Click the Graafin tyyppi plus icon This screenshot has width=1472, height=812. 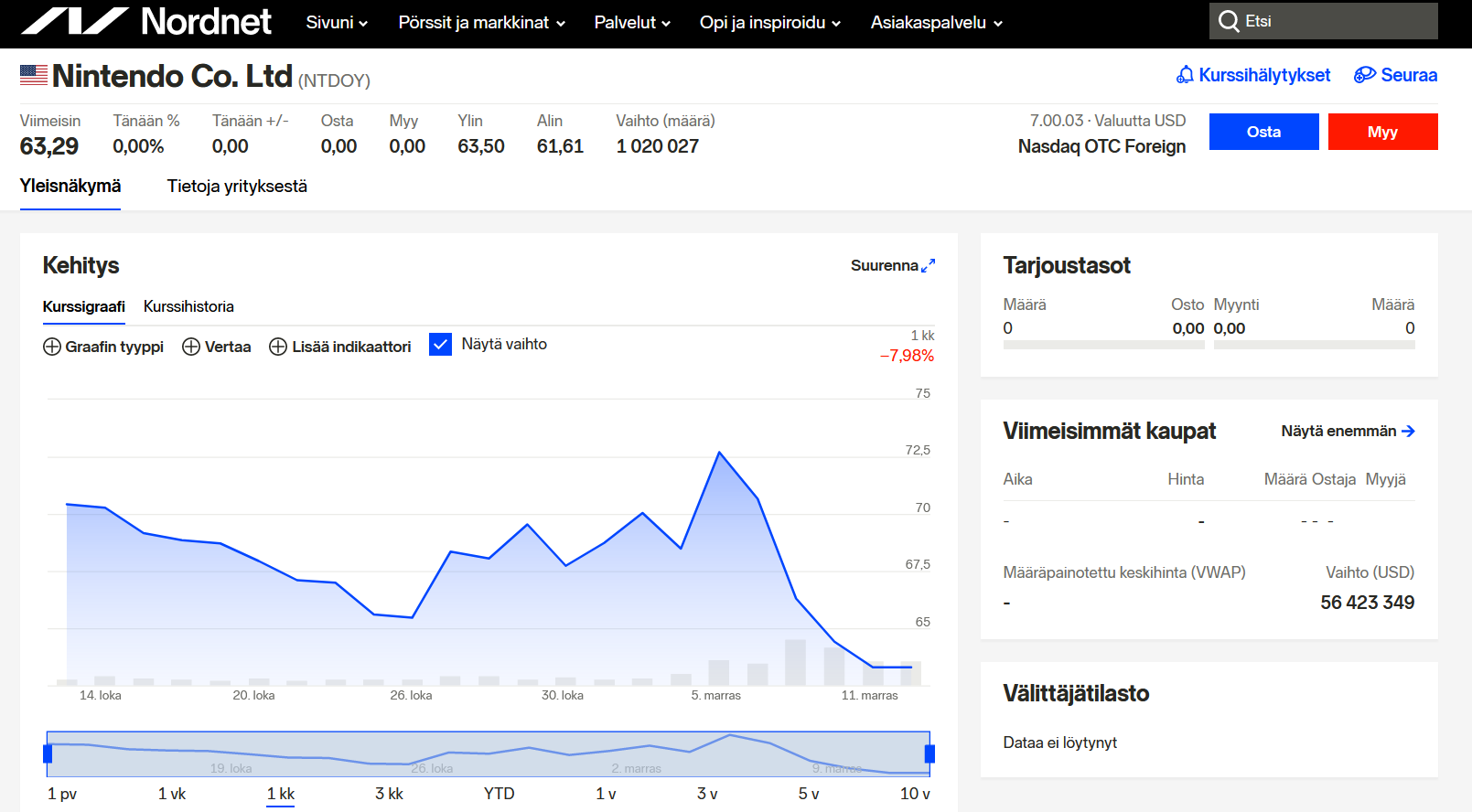click(x=52, y=347)
